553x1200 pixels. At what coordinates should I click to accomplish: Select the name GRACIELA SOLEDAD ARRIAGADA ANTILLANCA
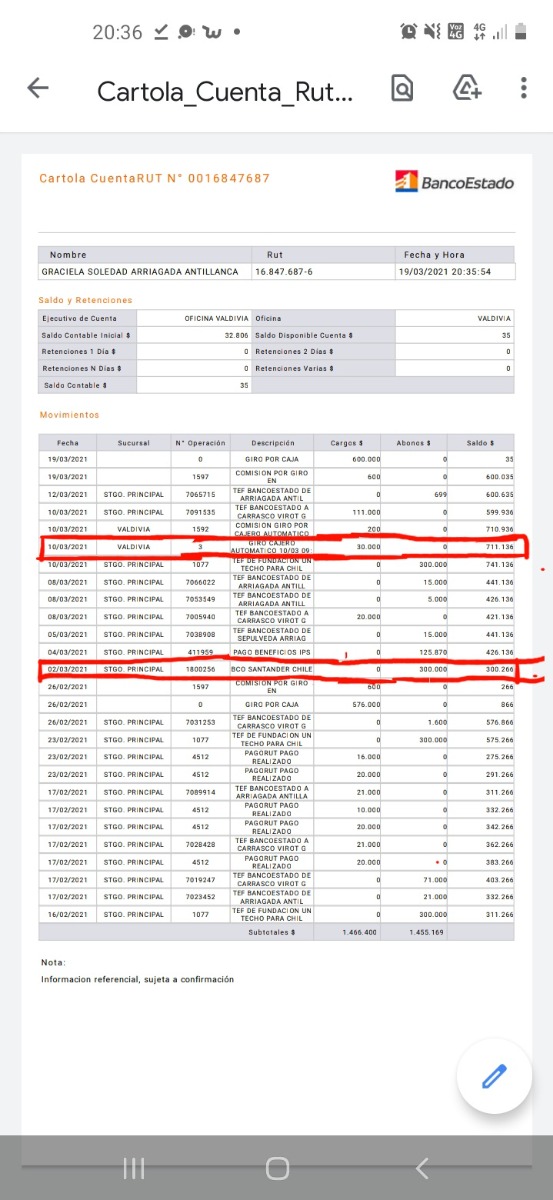(140, 271)
